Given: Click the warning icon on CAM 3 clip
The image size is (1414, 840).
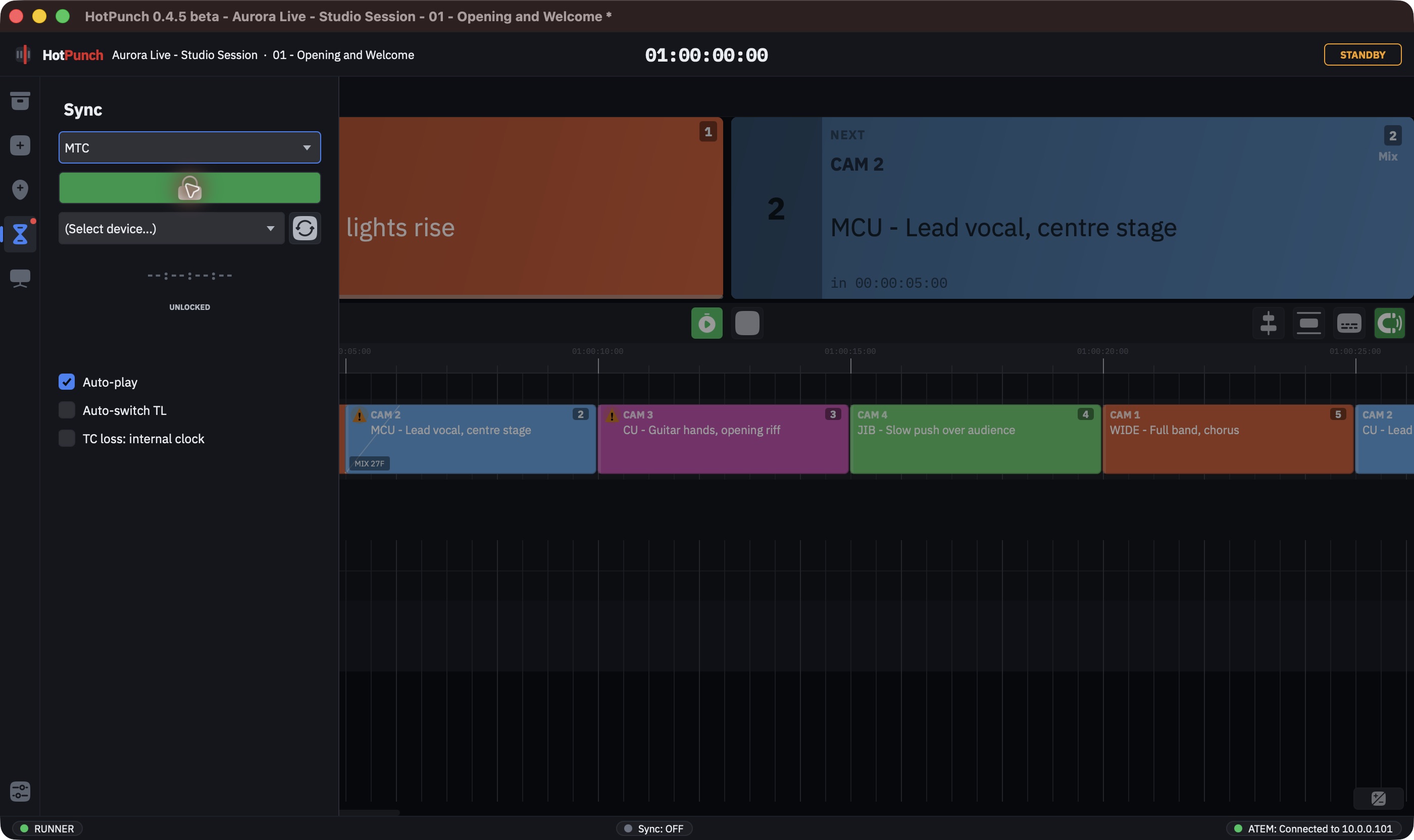Looking at the screenshot, I should pyautogui.click(x=612, y=416).
